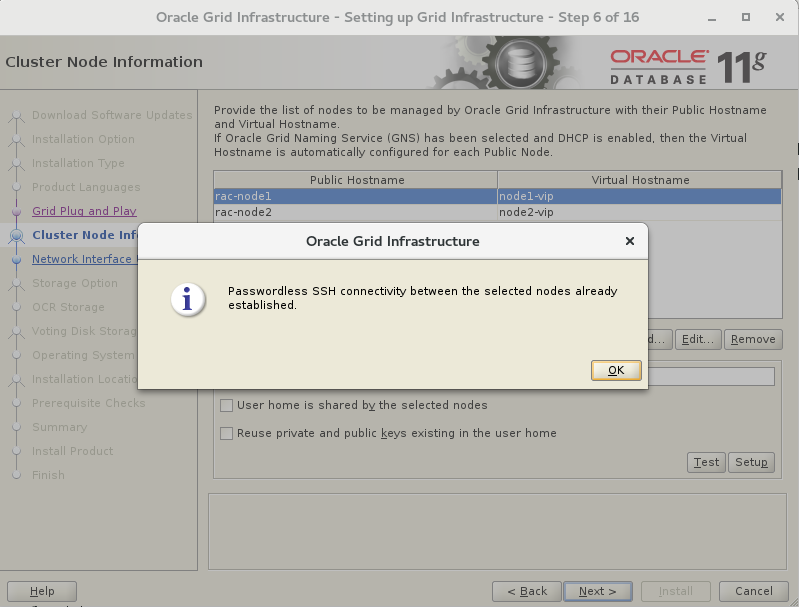799x607 pixels.
Task: Click the Cluster Node step bullet icon
Action: (16, 235)
